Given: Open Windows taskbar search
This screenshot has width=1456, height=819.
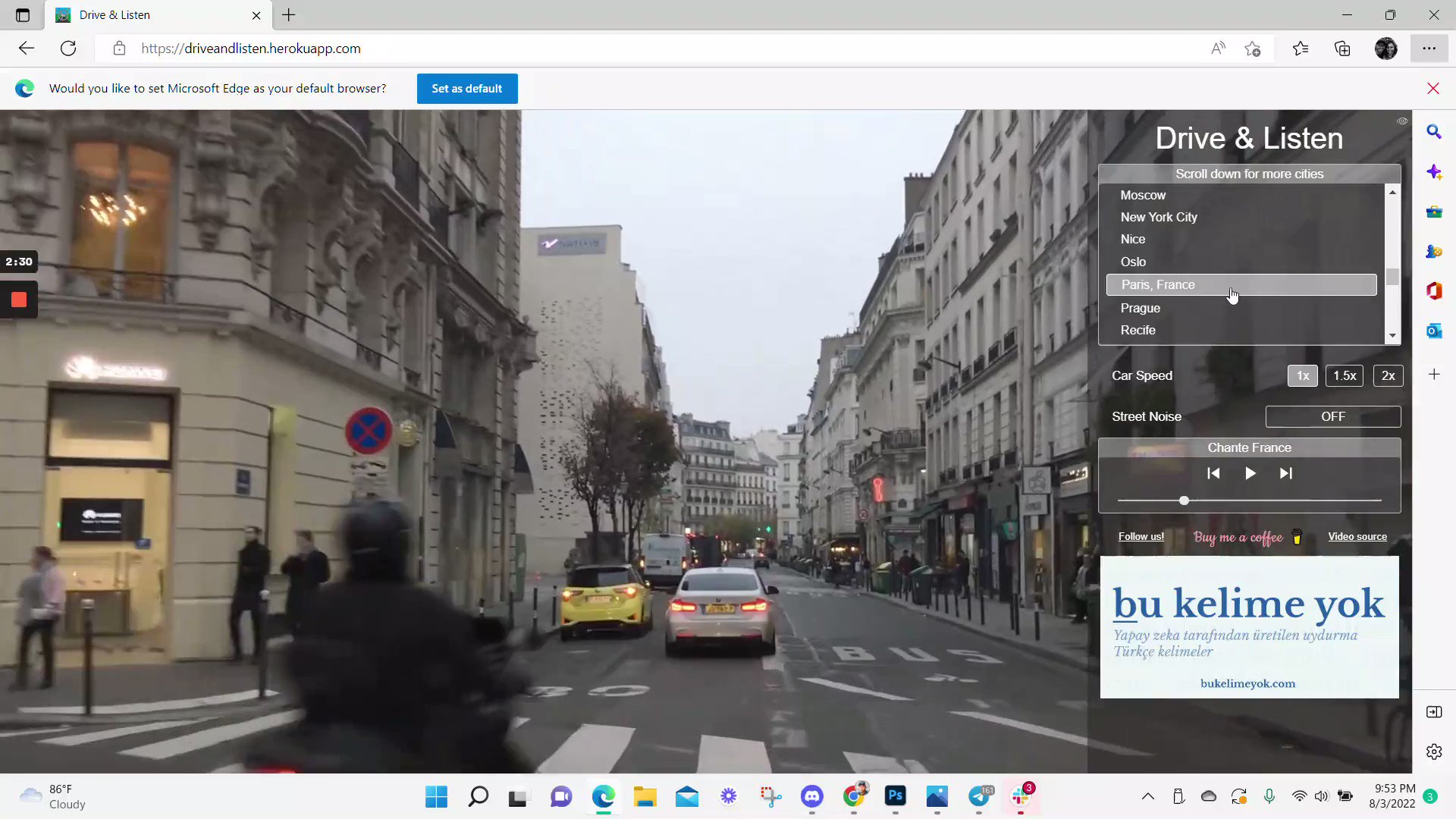Looking at the screenshot, I should coord(478,797).
